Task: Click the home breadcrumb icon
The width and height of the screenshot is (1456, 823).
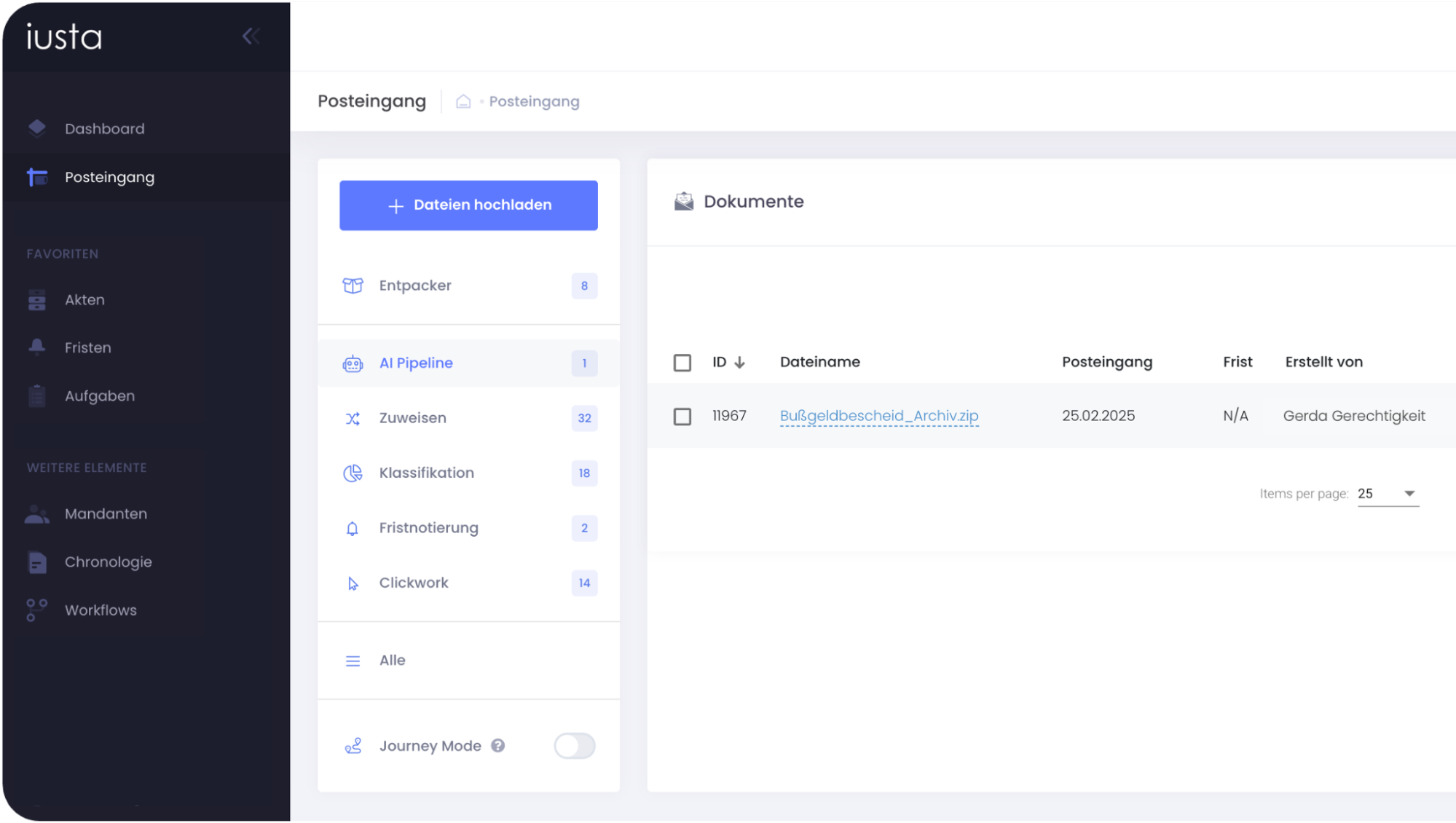Action: click(x=463, y=101)
